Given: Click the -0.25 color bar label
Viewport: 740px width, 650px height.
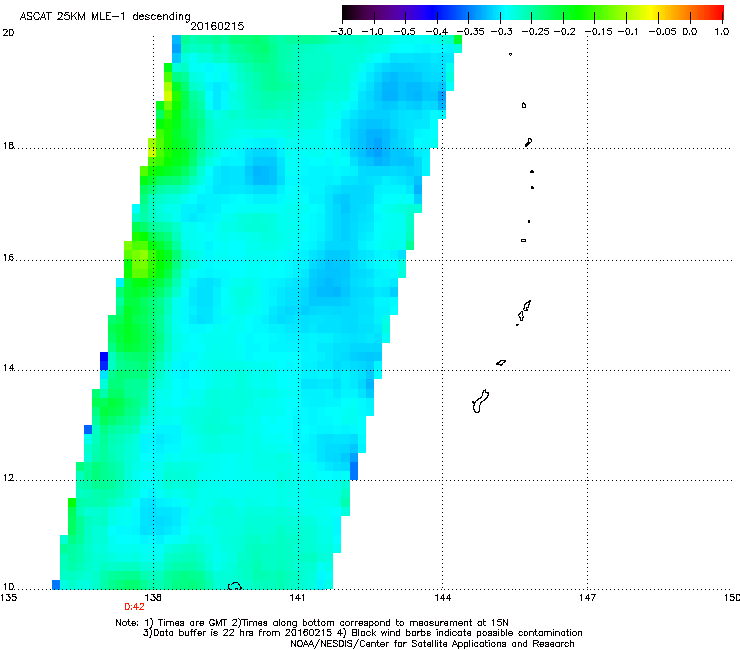Looking at the screenshot, I should [x=536, y=32].
